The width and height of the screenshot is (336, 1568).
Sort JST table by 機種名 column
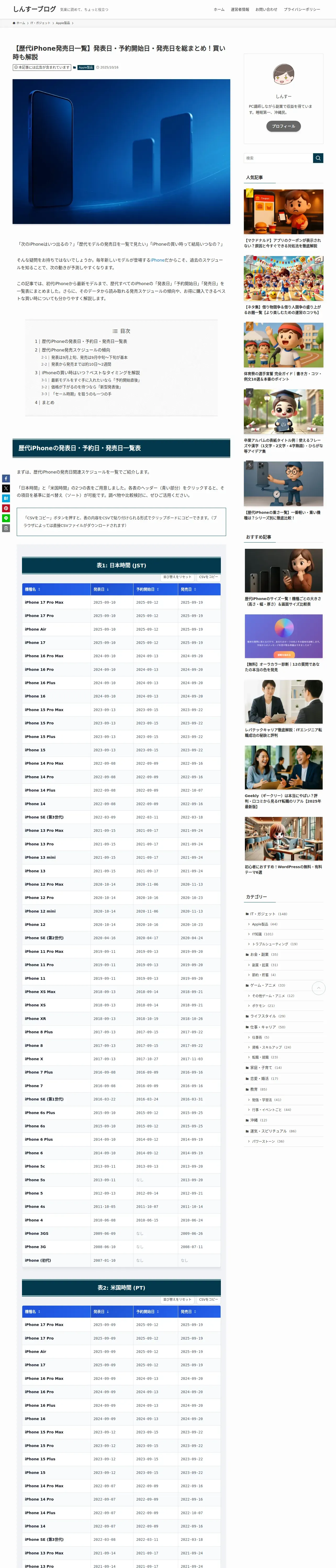tap(56, 589)
